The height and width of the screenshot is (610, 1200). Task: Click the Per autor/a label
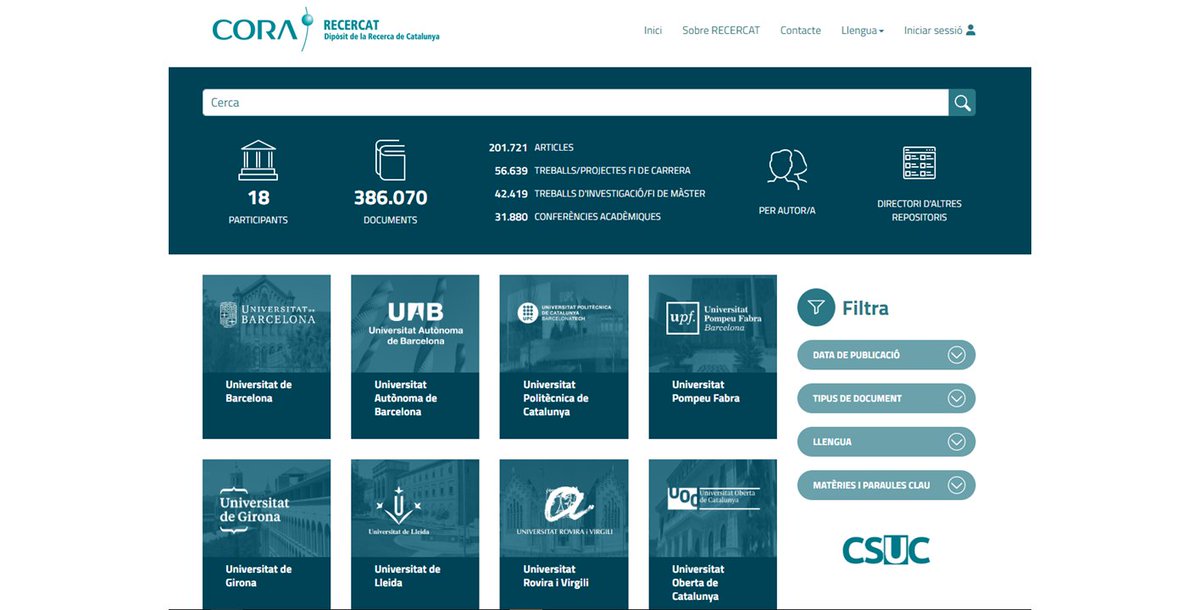(x=787, y=211)
